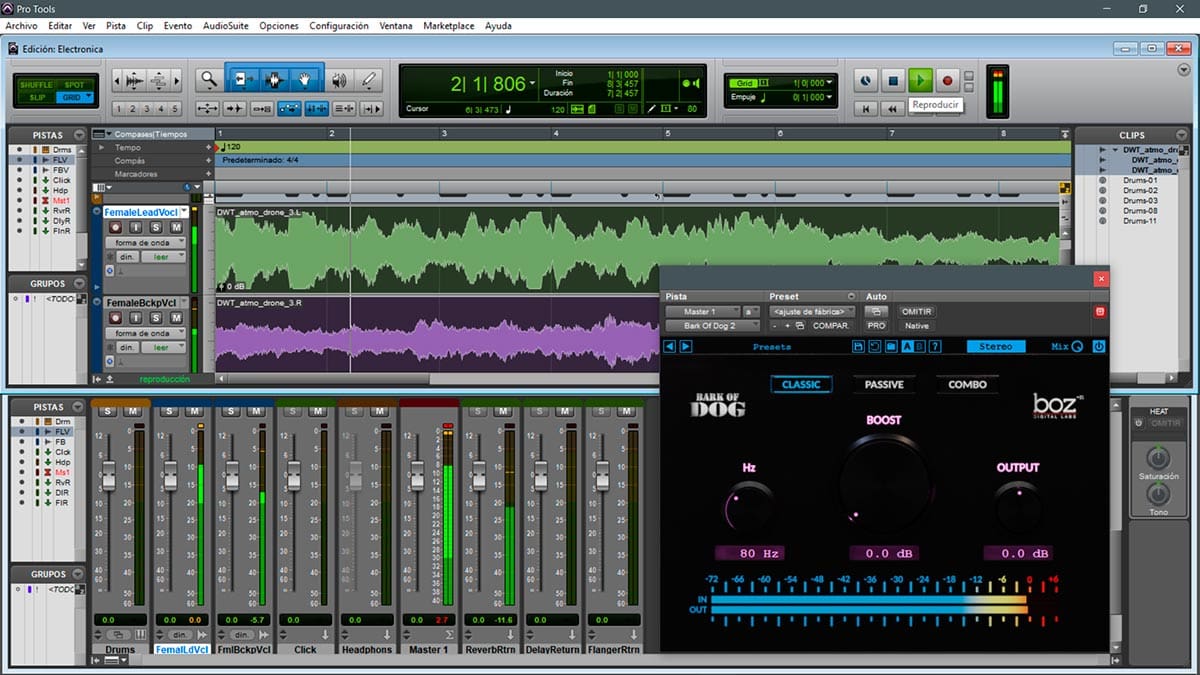Toggle Bark of Dog power button
Viewport: 1200px width, 675px height.
pyautogui.click(x=1099, y=346)
